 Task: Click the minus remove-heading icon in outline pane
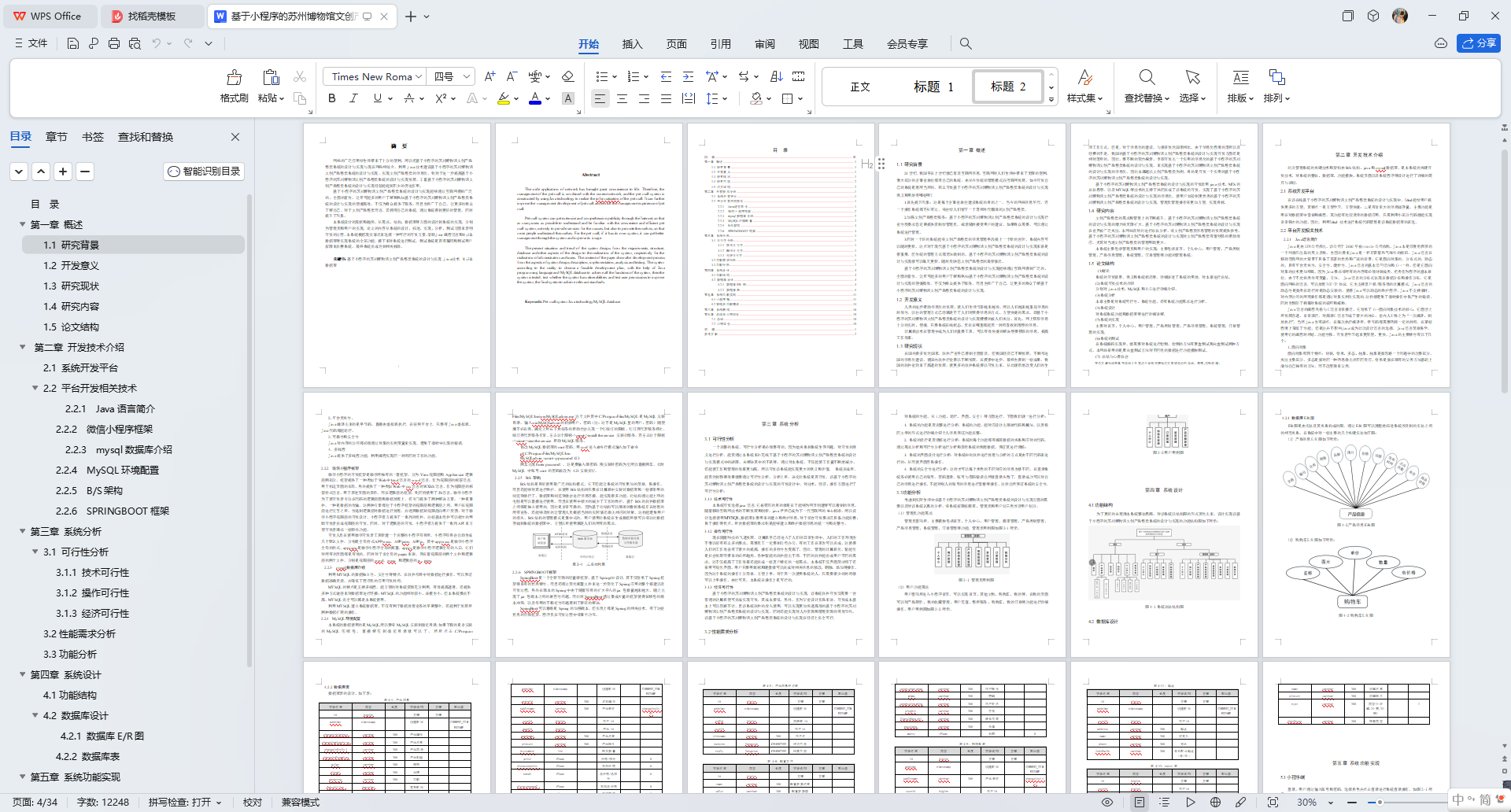[x=85, y=171]
